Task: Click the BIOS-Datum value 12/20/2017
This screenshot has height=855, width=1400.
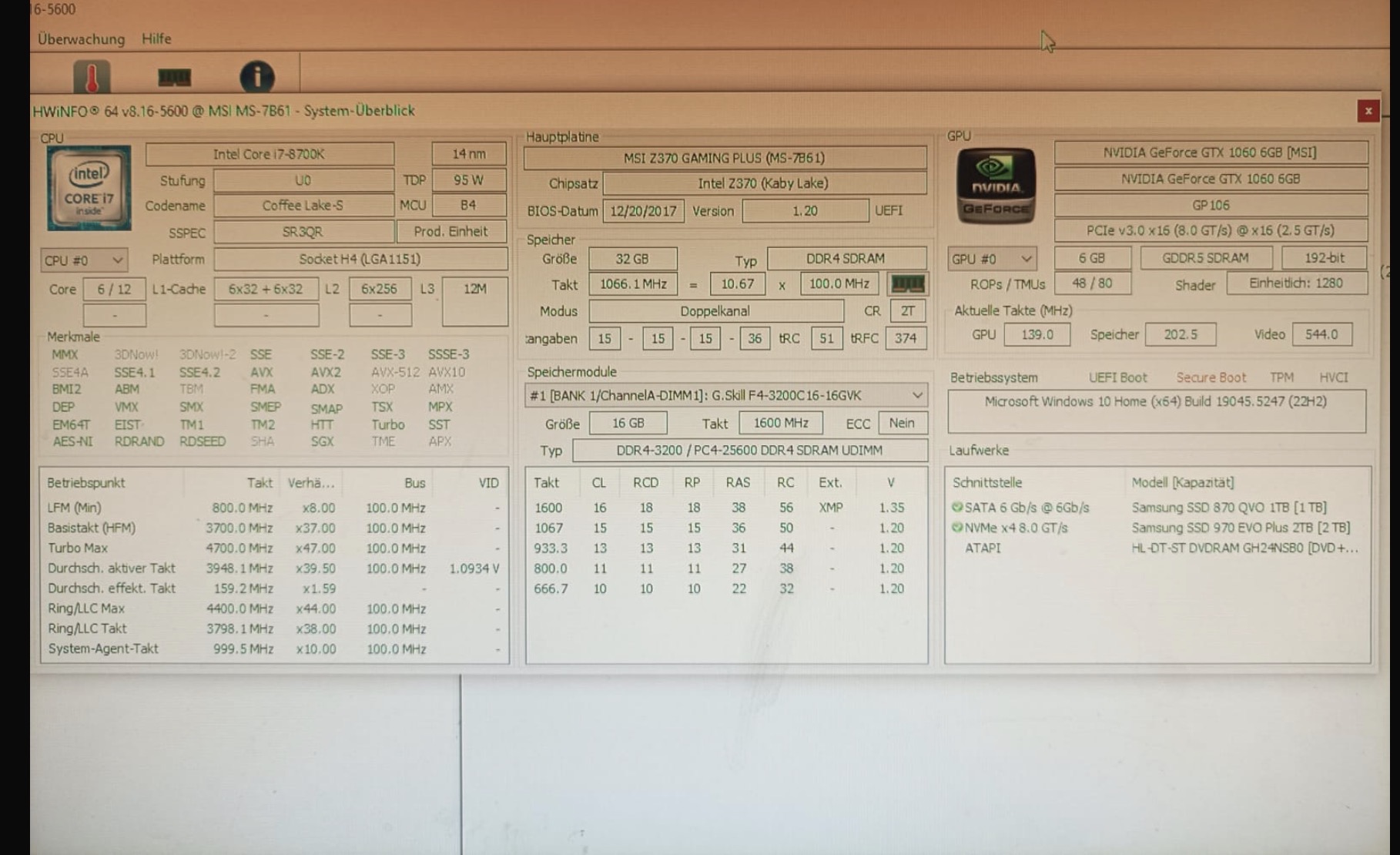Action: coord(643,211)
